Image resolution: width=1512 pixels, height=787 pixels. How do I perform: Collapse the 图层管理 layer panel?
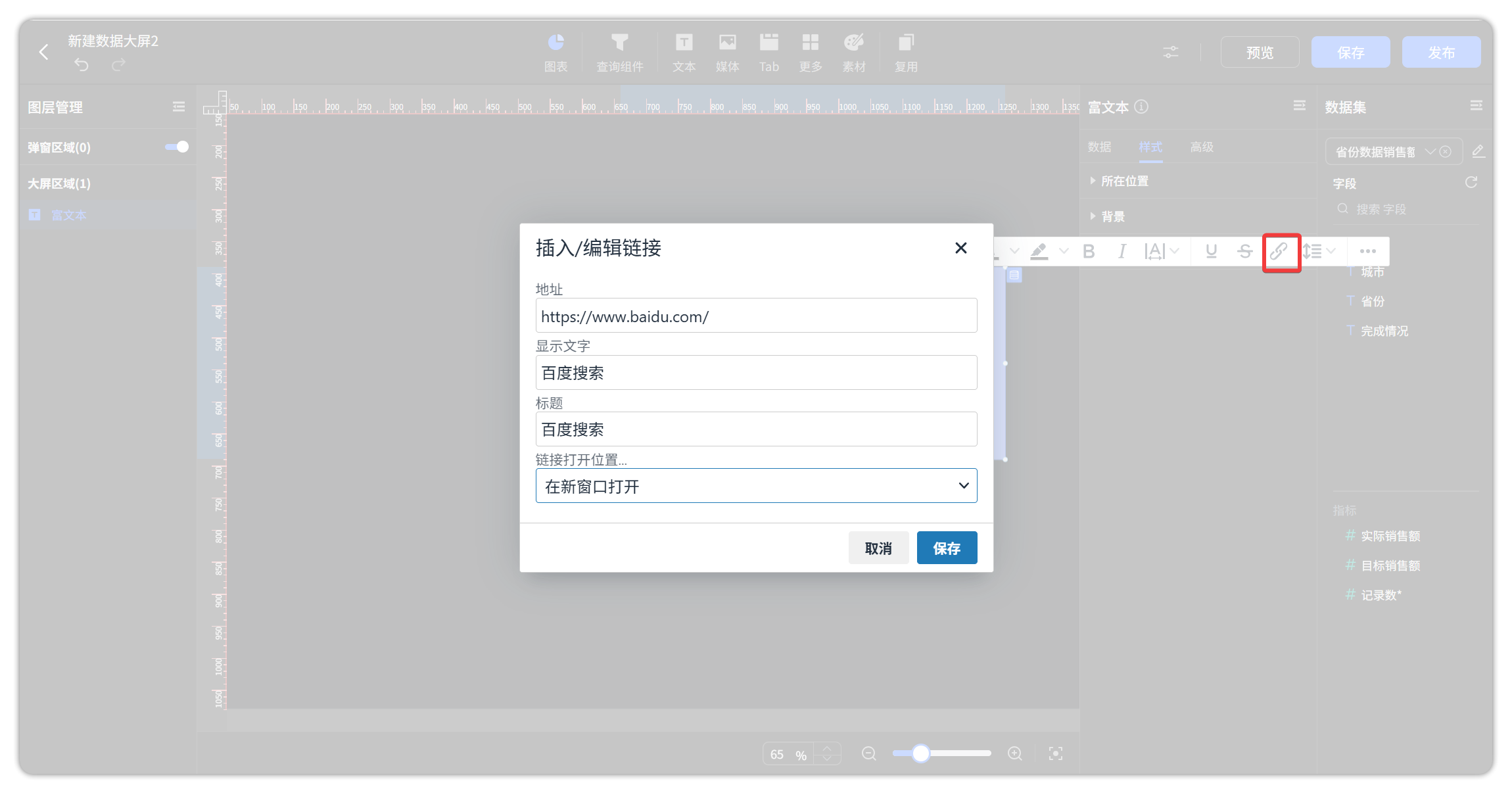pyautogui.click(x=179, y=107)
